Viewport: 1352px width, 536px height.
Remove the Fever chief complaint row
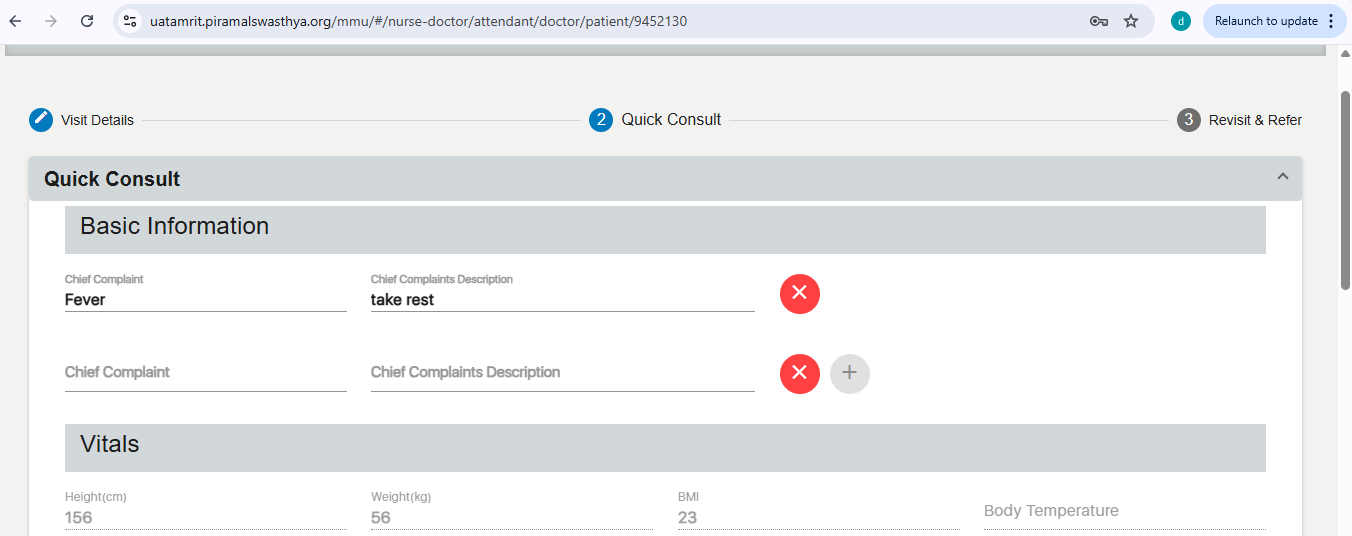800,293
